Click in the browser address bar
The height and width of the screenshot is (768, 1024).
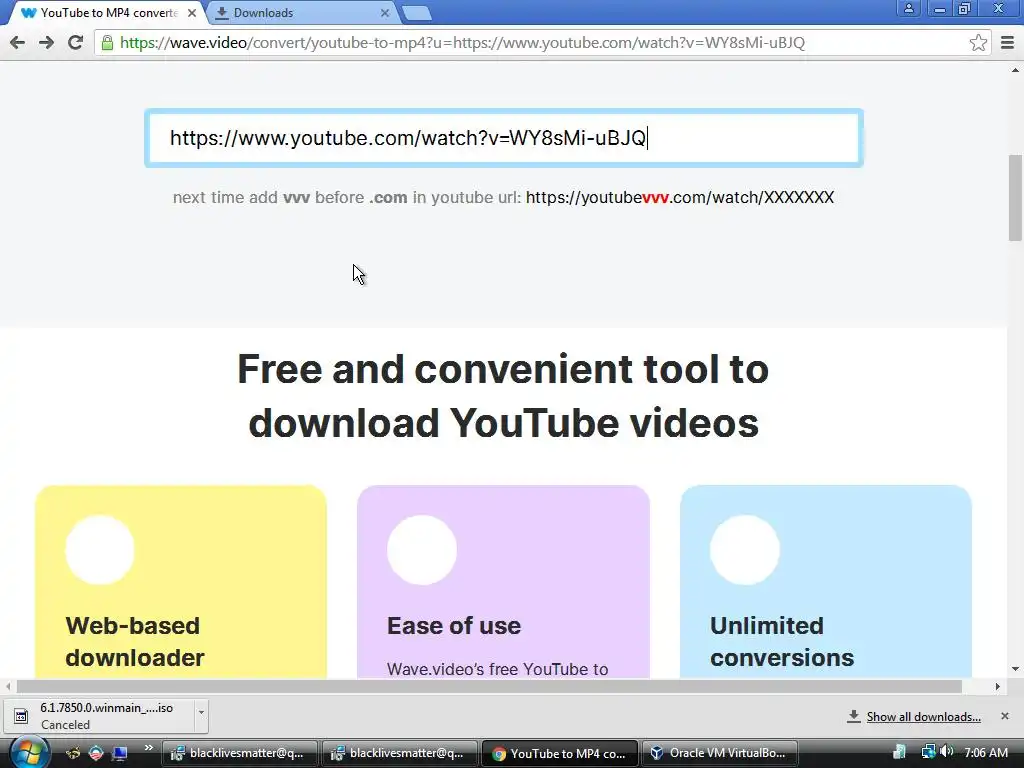click(x=542, y=43)
